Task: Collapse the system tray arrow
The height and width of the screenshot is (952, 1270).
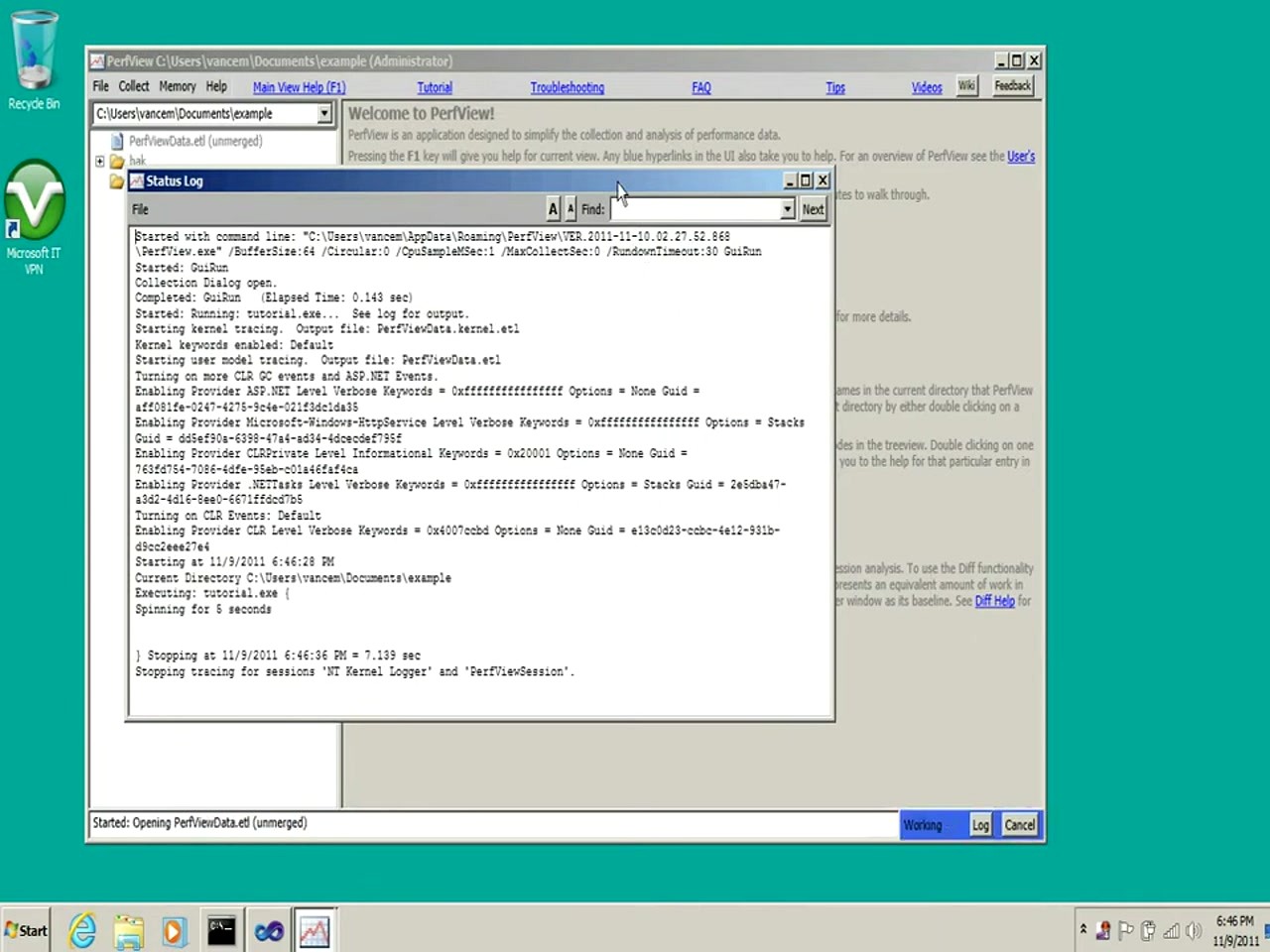Action: (x=1084, y=929)
